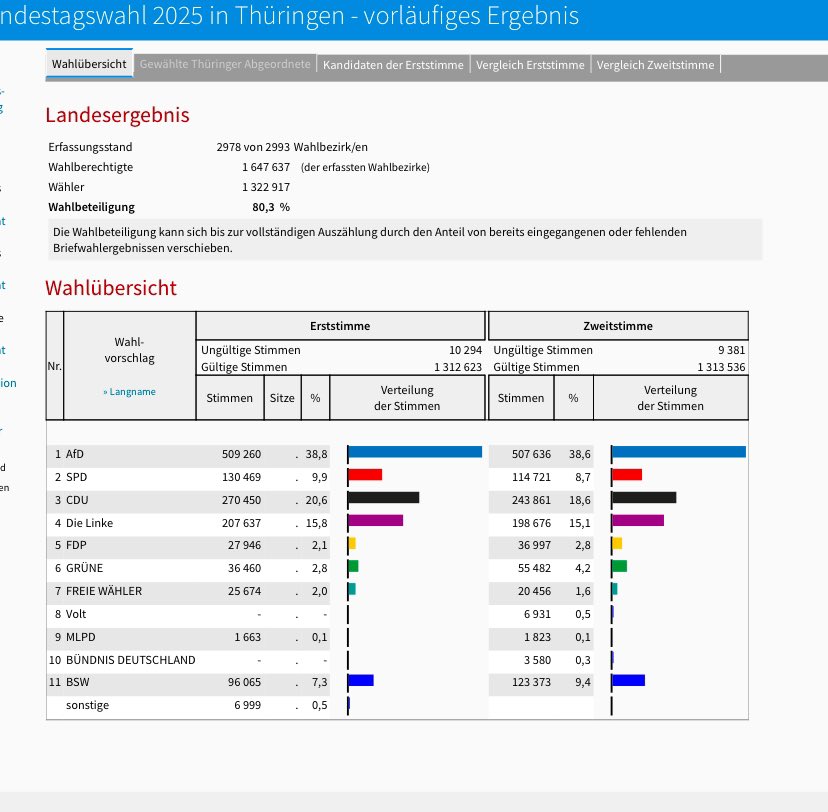Click FDP Erststimme percentage 2,1
The height and width of the screenshot is (812, 828).
click(319, 545)
